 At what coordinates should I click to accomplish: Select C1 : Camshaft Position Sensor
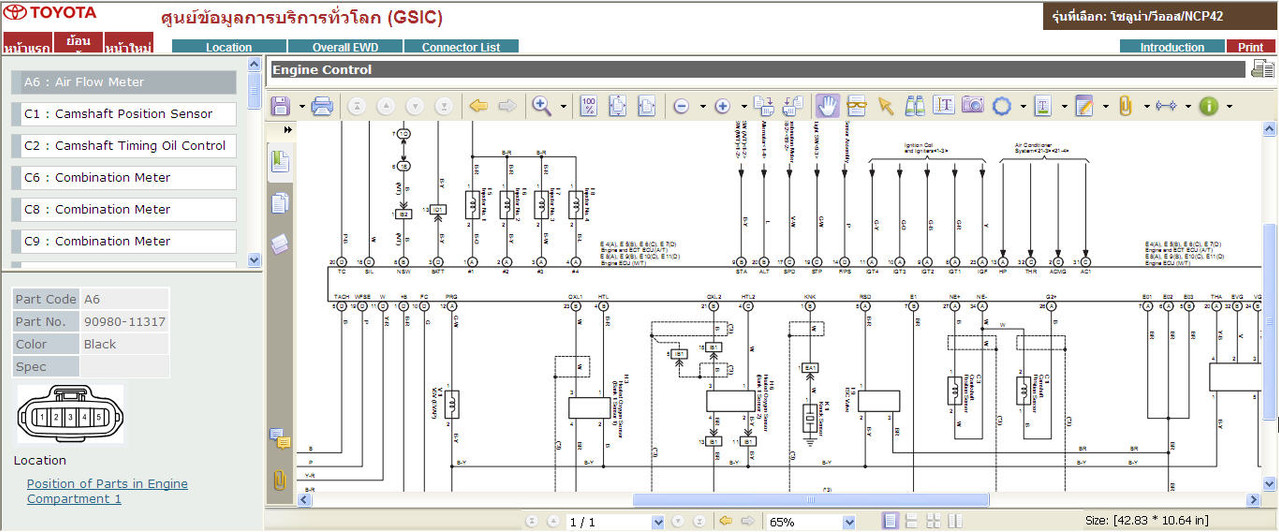coord(124,114)
